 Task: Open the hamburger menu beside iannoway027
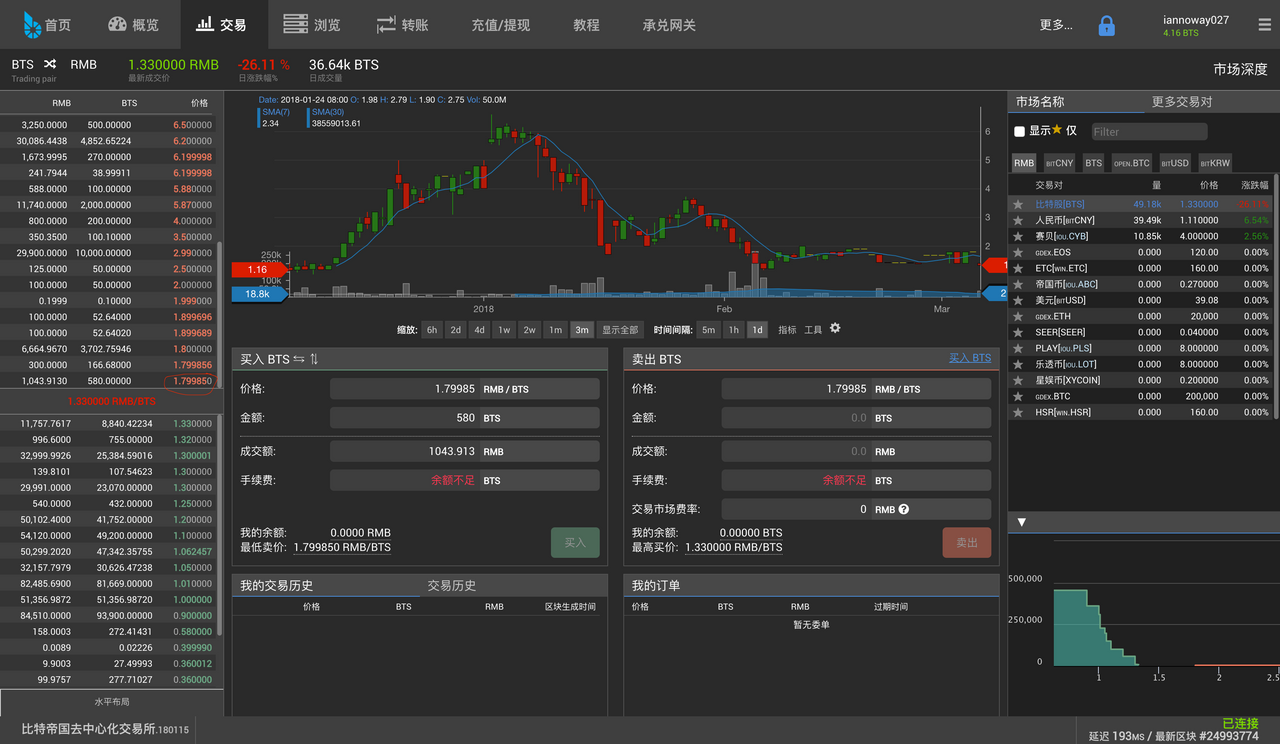(1264, 24)
